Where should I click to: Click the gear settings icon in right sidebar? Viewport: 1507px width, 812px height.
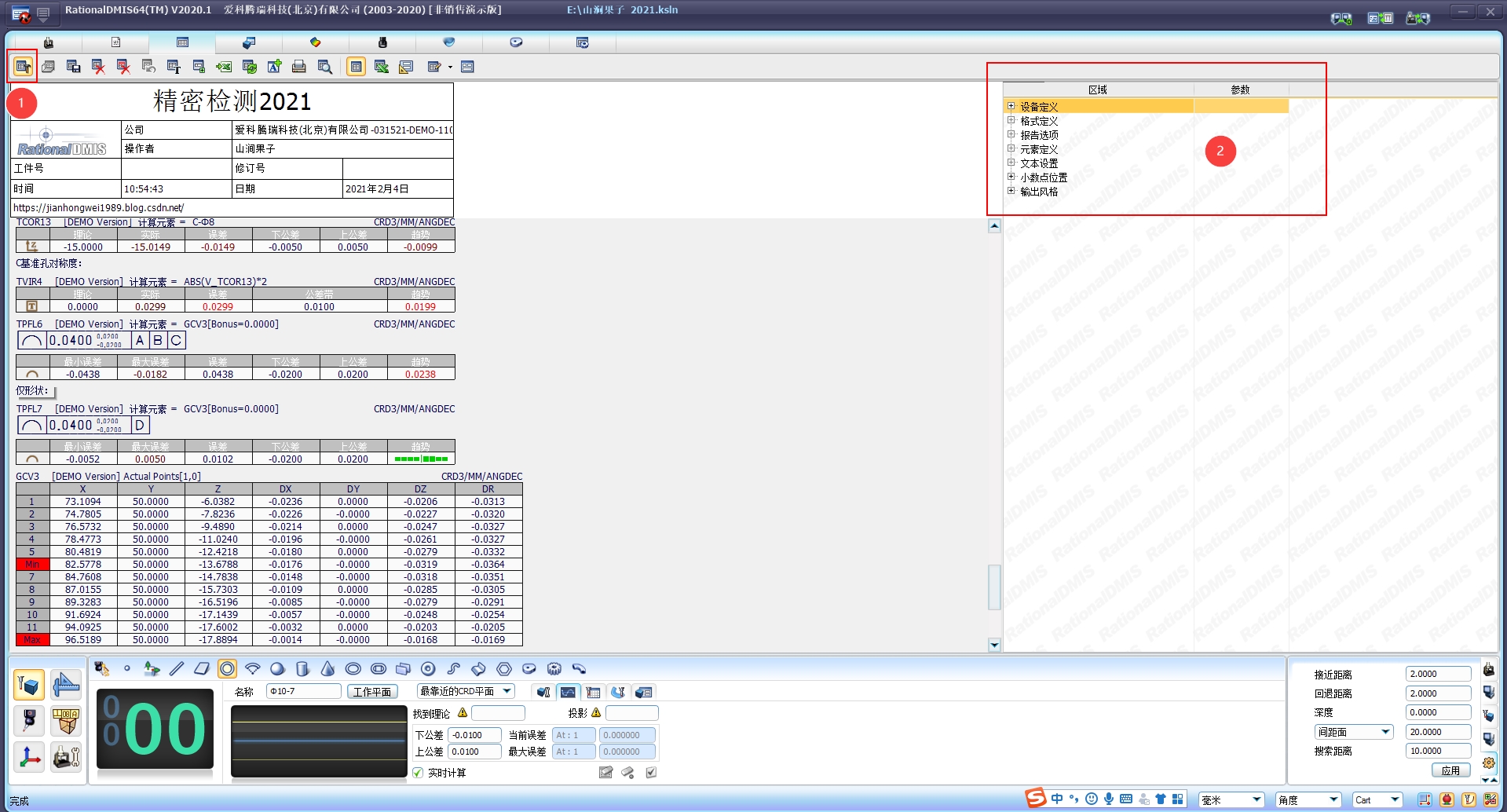pyautogui.click(x=1488, y=763)
